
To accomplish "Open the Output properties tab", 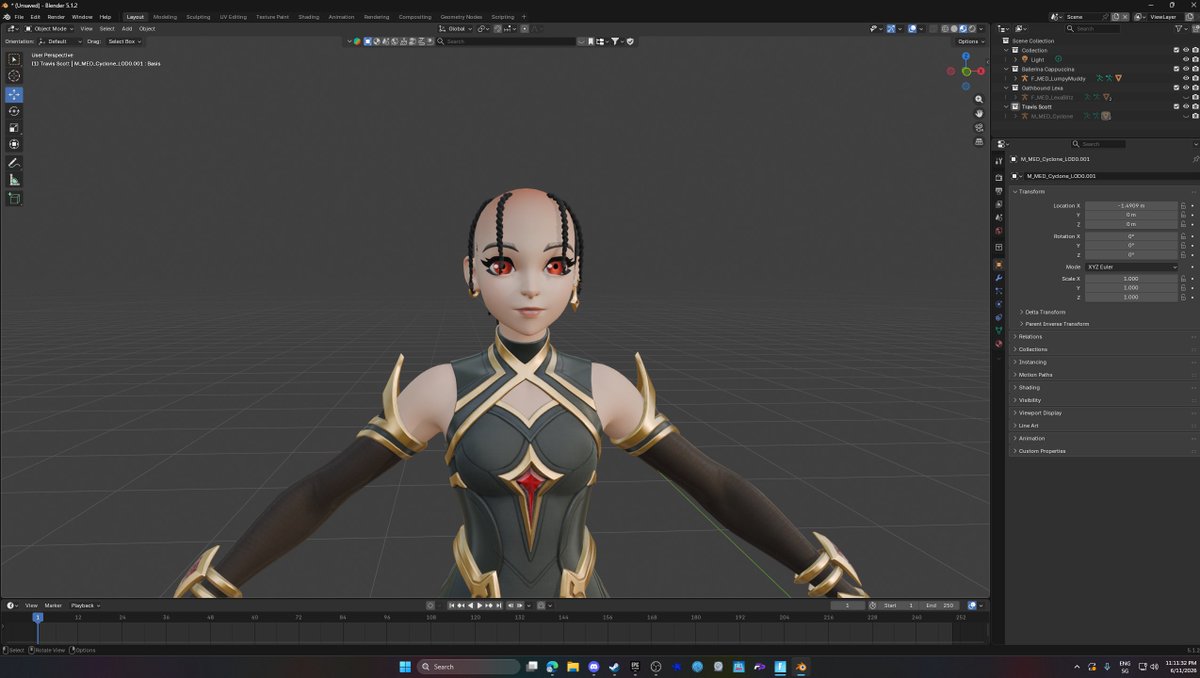I will click(998, 191).
